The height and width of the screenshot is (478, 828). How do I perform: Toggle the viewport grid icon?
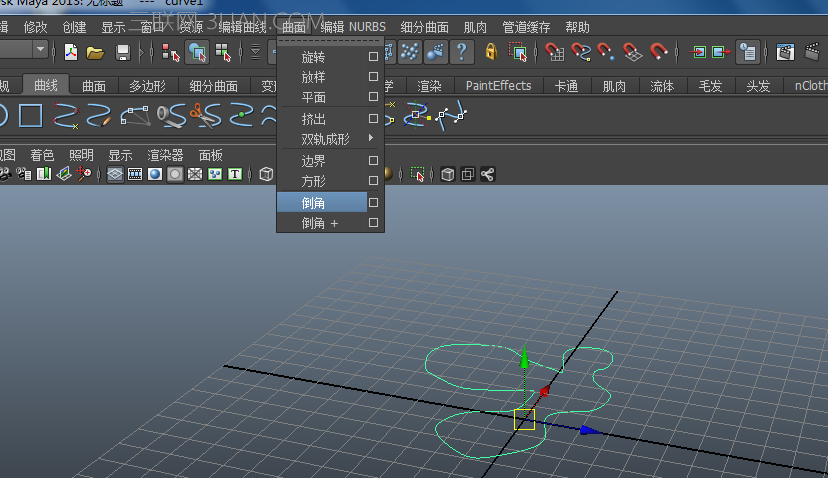click(115, 174)
